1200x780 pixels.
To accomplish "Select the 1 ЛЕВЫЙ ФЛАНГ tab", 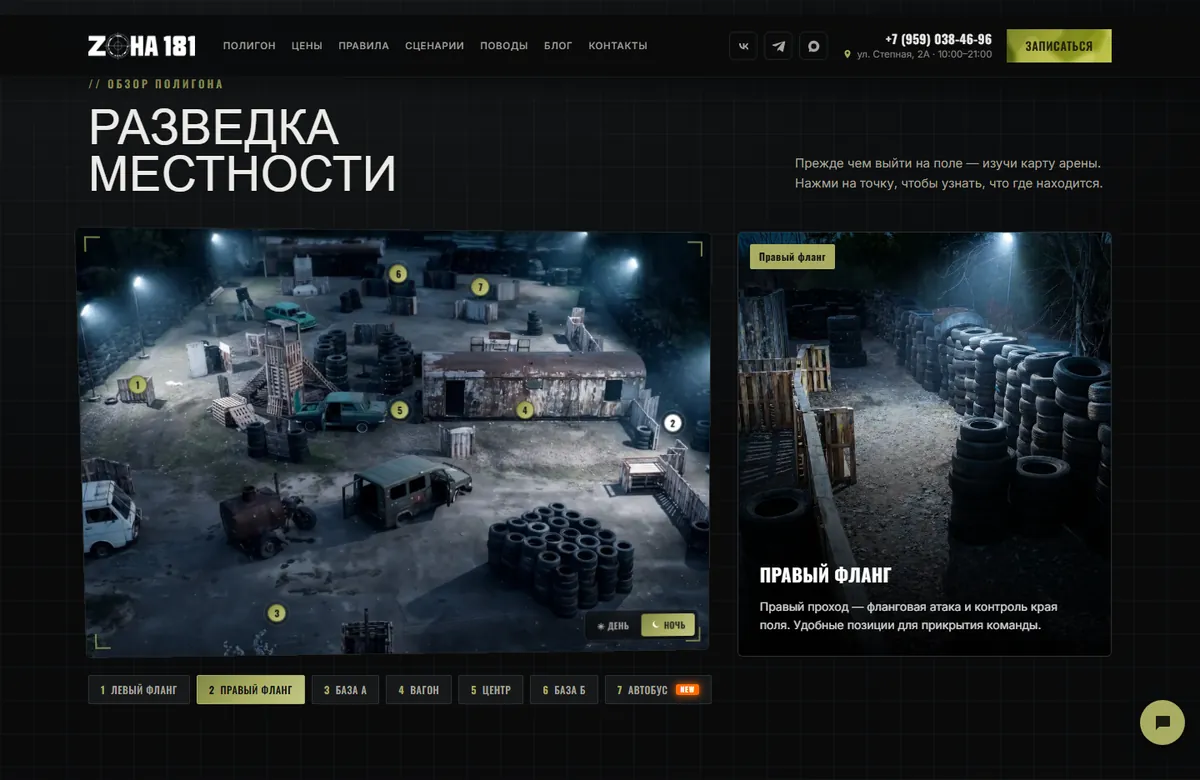I will pyautogui.click(x=139, y=690).
